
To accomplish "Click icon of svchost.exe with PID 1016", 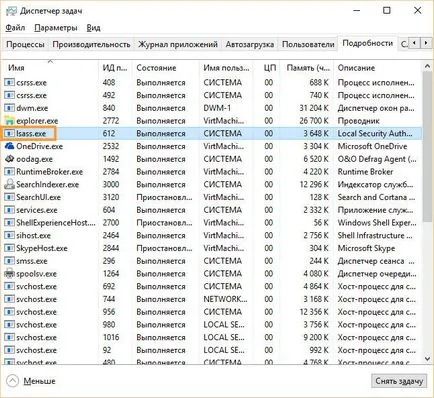I will point(9,337).
